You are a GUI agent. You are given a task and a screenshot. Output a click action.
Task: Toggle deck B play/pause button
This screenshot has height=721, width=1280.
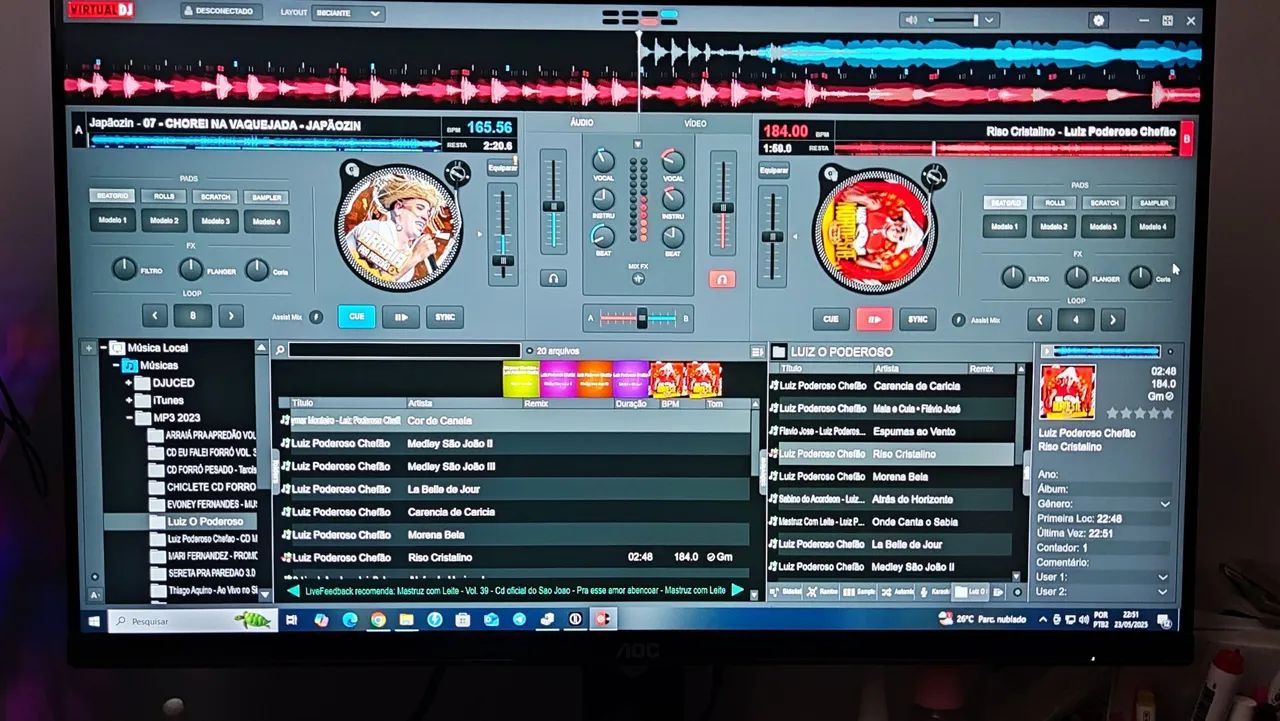click(874, 319)
